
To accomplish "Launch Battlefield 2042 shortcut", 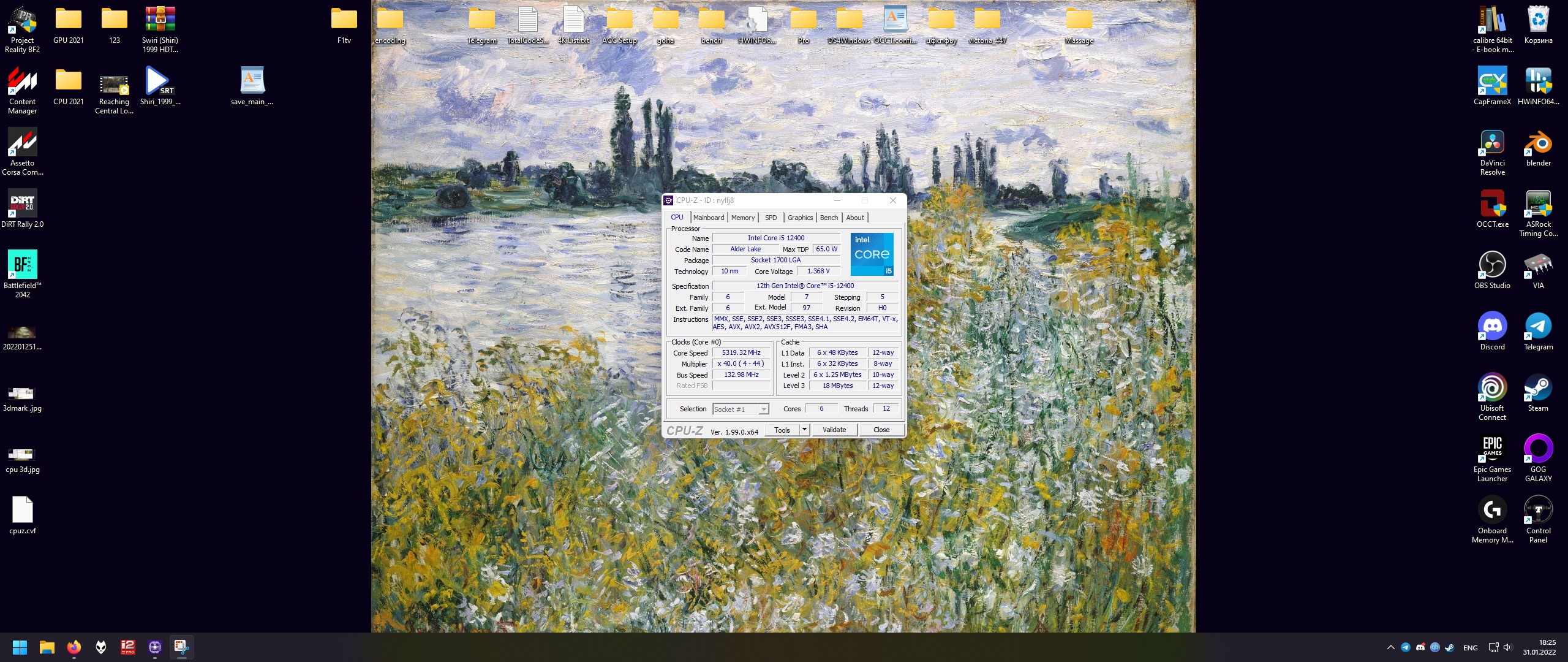I will 22,275.
